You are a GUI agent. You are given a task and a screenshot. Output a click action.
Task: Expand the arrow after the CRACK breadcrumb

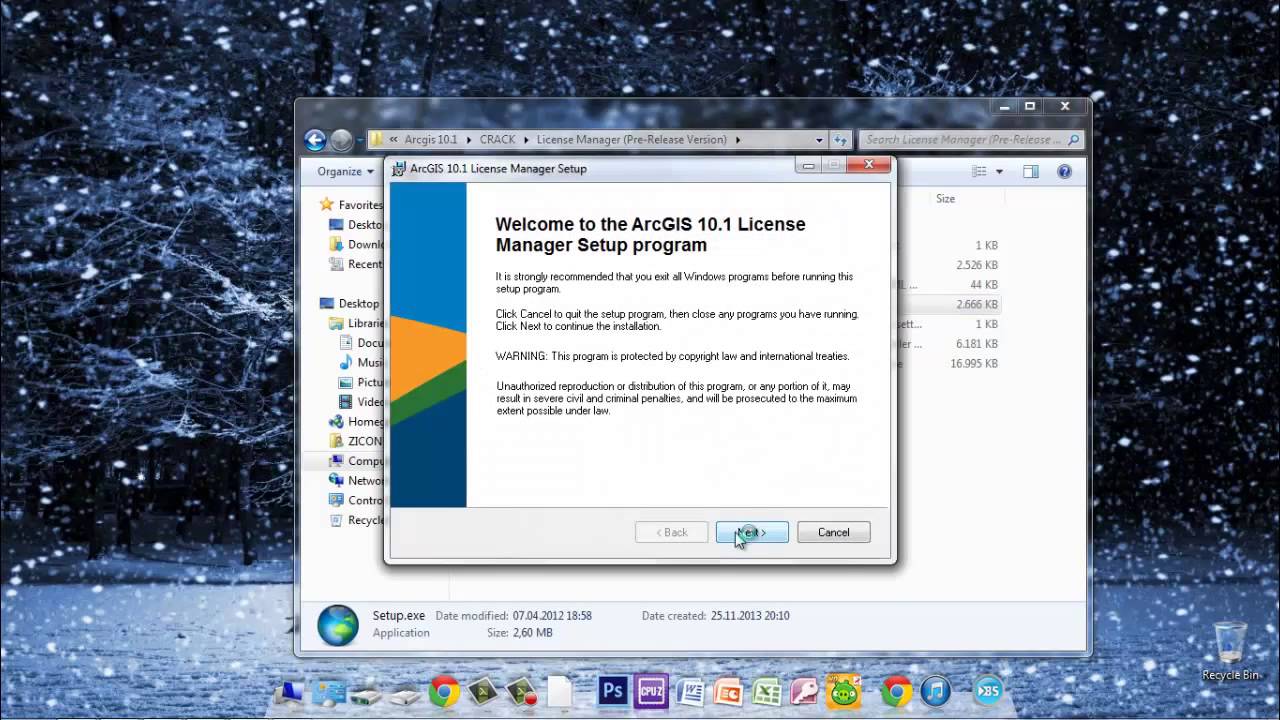[x=526, y=140]
